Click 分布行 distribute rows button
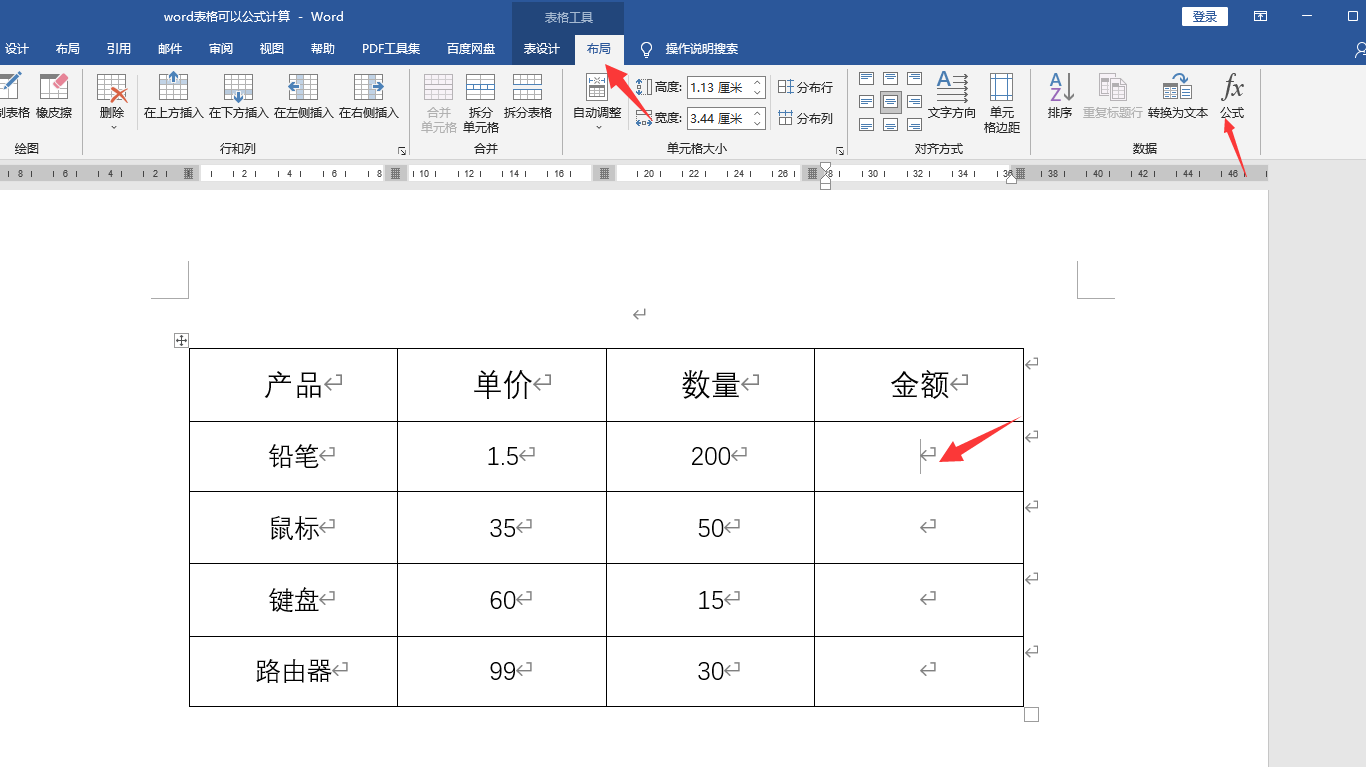 tap(806, 88)
